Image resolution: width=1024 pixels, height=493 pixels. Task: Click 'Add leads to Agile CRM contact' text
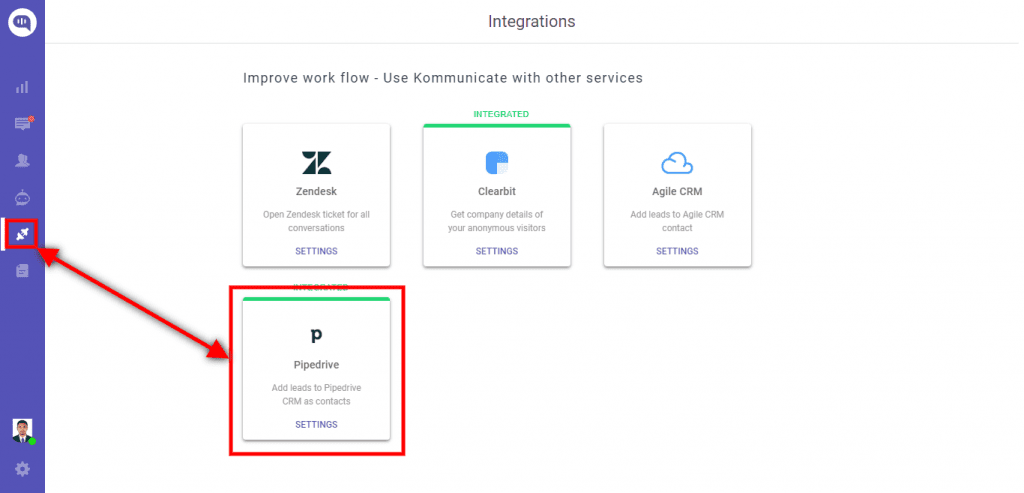coord(677,221)
